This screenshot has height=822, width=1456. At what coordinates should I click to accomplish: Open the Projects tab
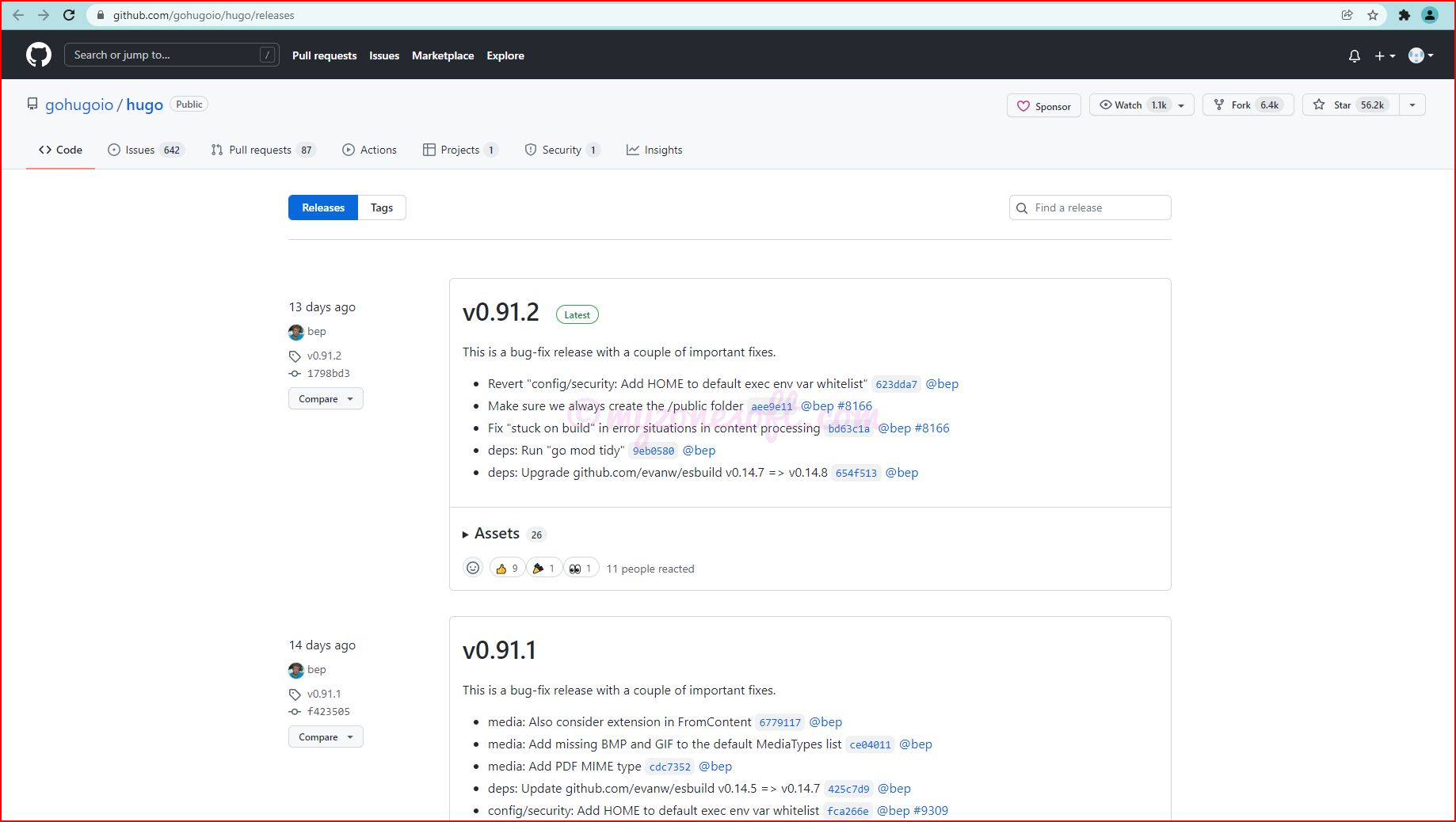pyautogui.click(x=460, y=150)
